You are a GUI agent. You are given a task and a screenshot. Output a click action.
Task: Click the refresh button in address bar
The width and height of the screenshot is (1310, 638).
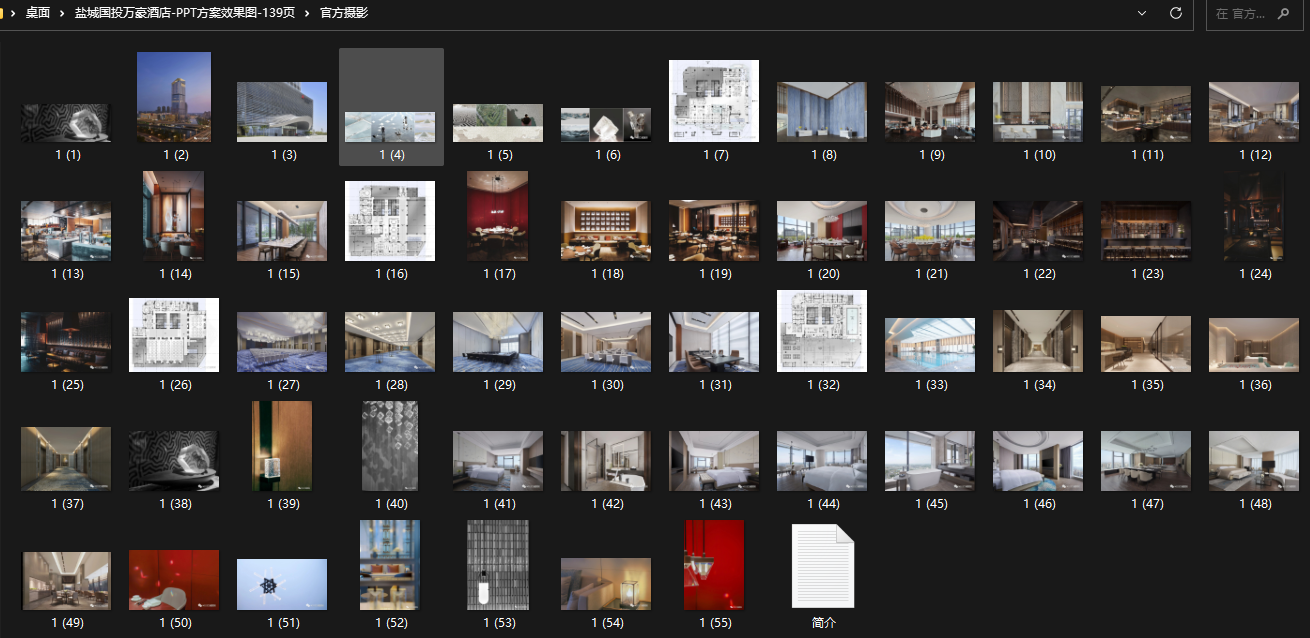1176,13
